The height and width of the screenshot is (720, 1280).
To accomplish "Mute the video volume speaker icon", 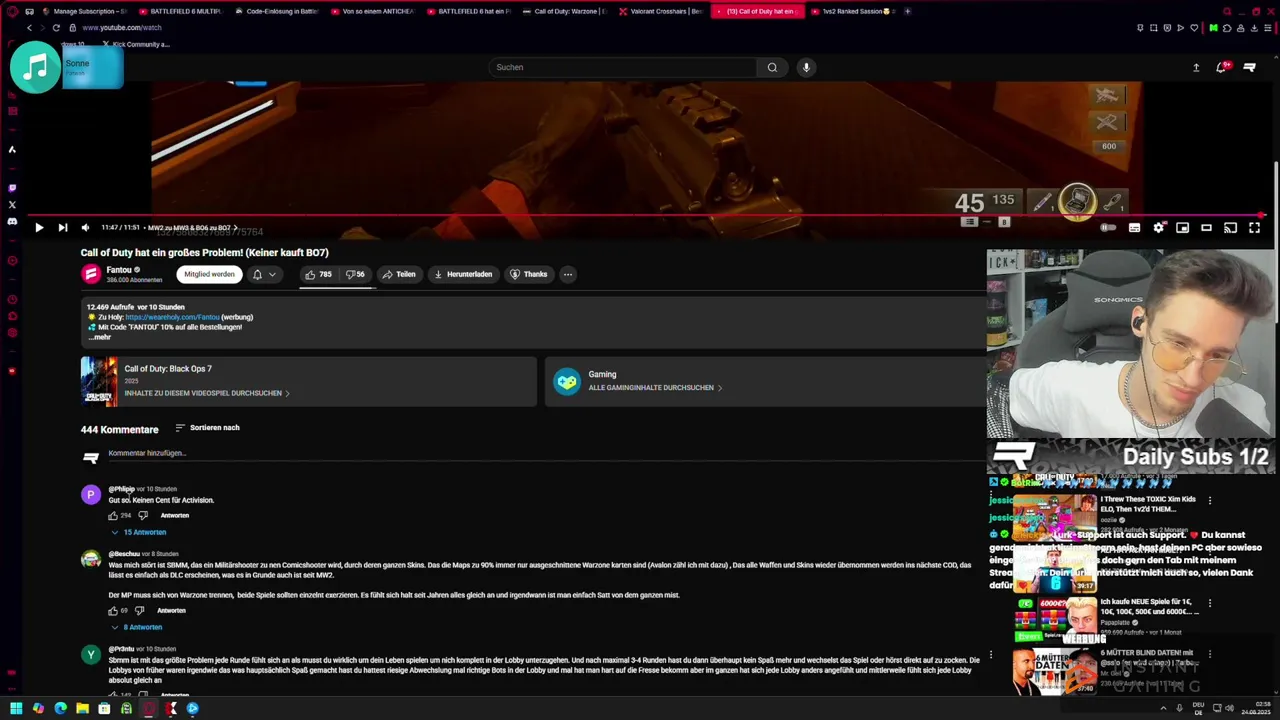I will click(x=85, y=228).
